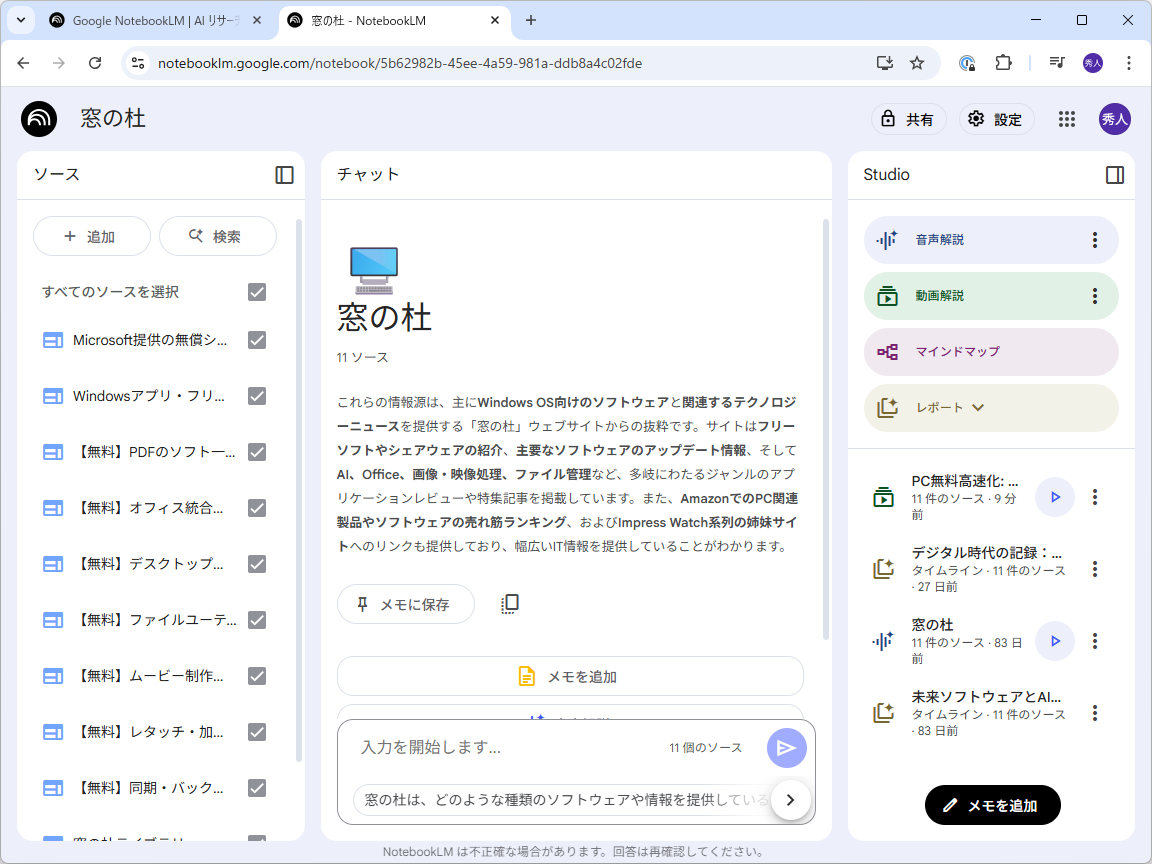Deselect the Microsoft提供の無償ソフト source
Image resolution: width=1152 pixels, height=864 pixels.
click(x=257, y=340)
